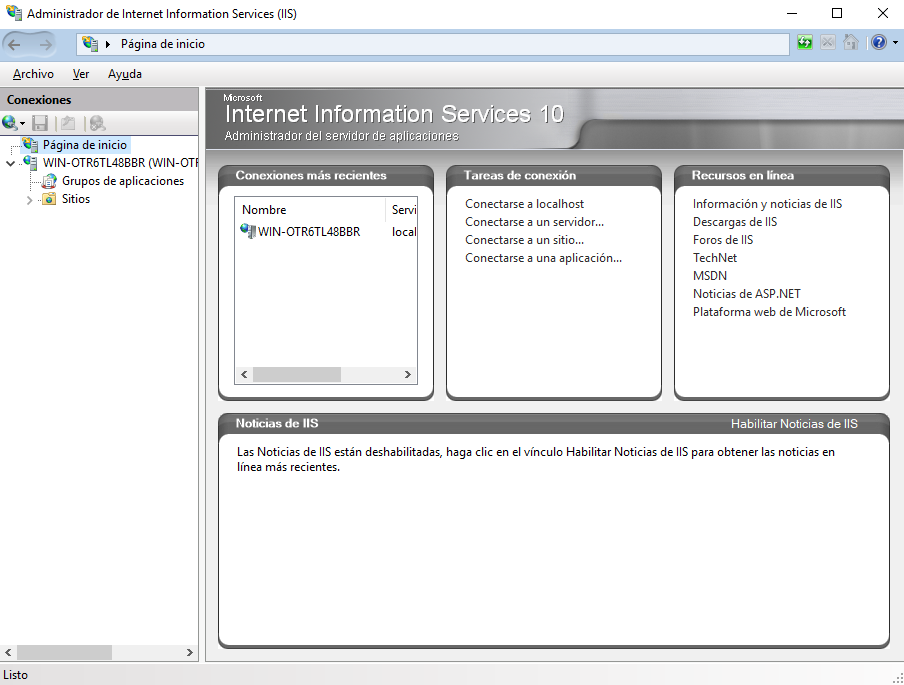904x685 pixels.
Task: Click the Stop icon beside Refresh
Action: point(828,43)
